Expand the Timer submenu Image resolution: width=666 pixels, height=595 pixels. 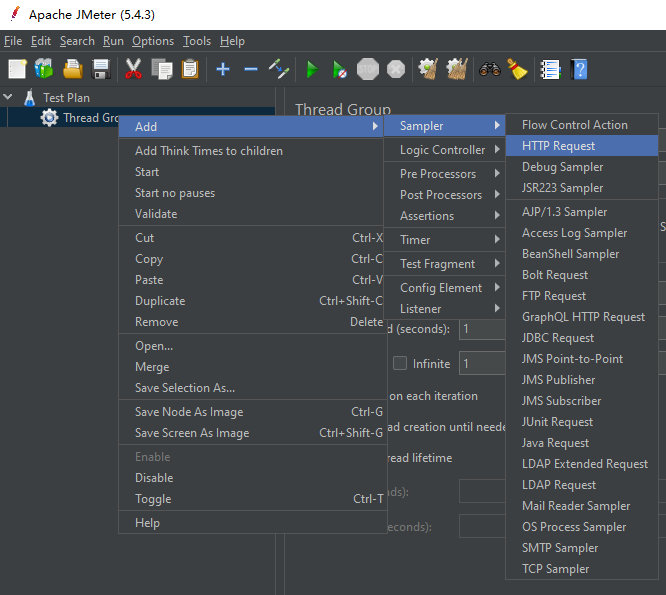(x=444, y=240)
